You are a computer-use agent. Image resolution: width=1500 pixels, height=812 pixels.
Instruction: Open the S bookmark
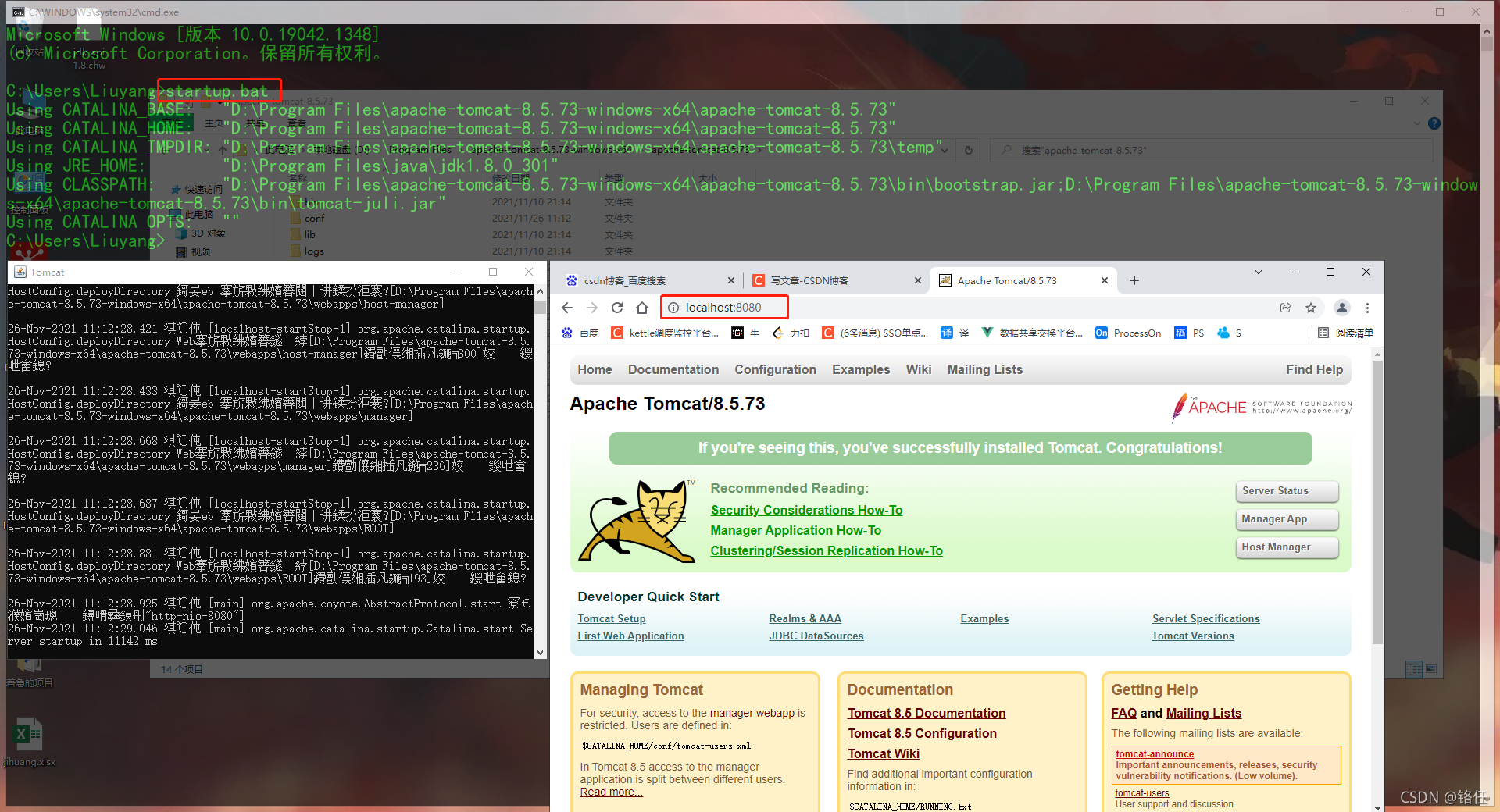point(1230,333)
